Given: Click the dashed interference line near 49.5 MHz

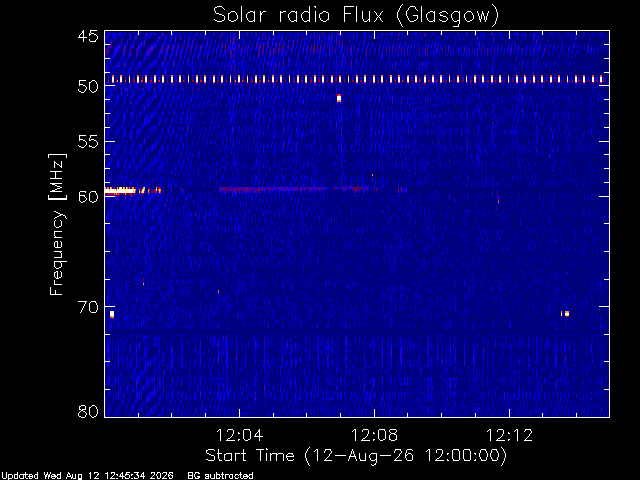Looking at the screenshot, I should tap(357, 79).
